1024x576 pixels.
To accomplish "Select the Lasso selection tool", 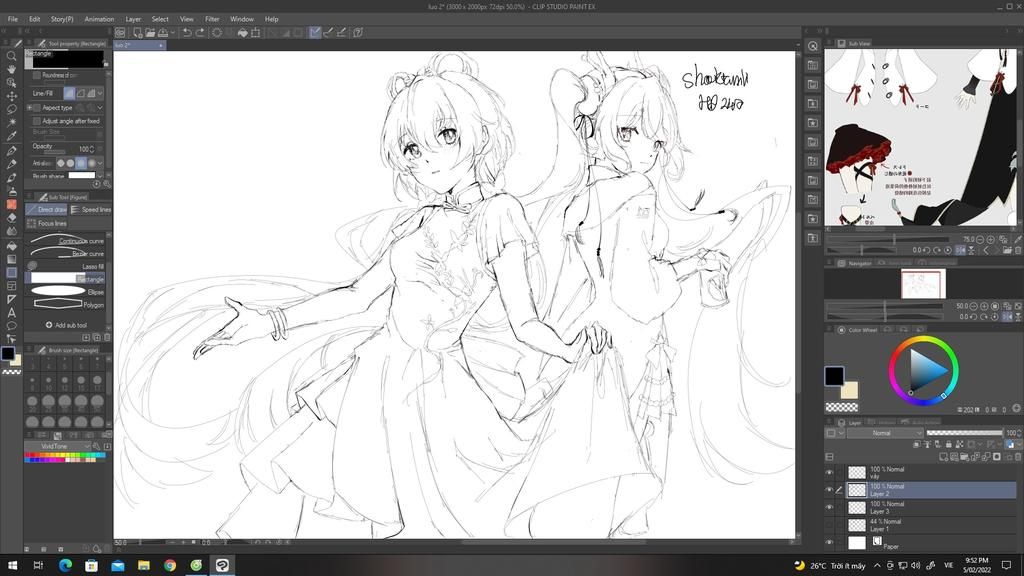I will (11, 109).
